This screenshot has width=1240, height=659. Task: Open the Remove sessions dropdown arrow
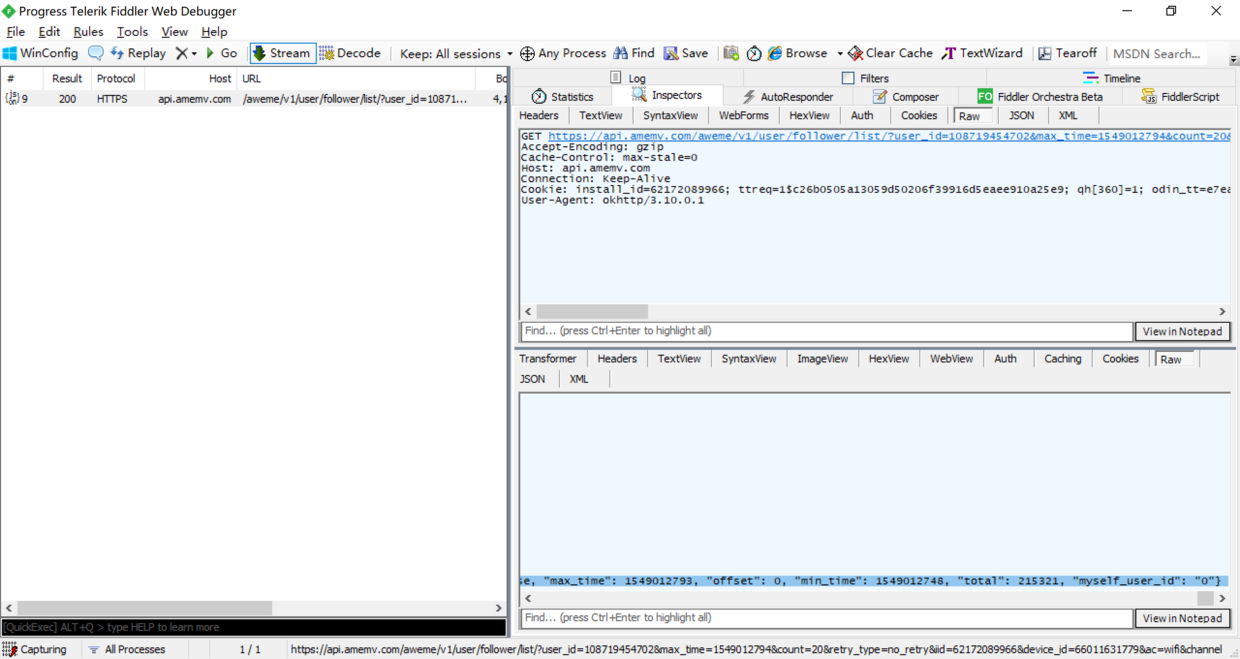tap(194, 53)
